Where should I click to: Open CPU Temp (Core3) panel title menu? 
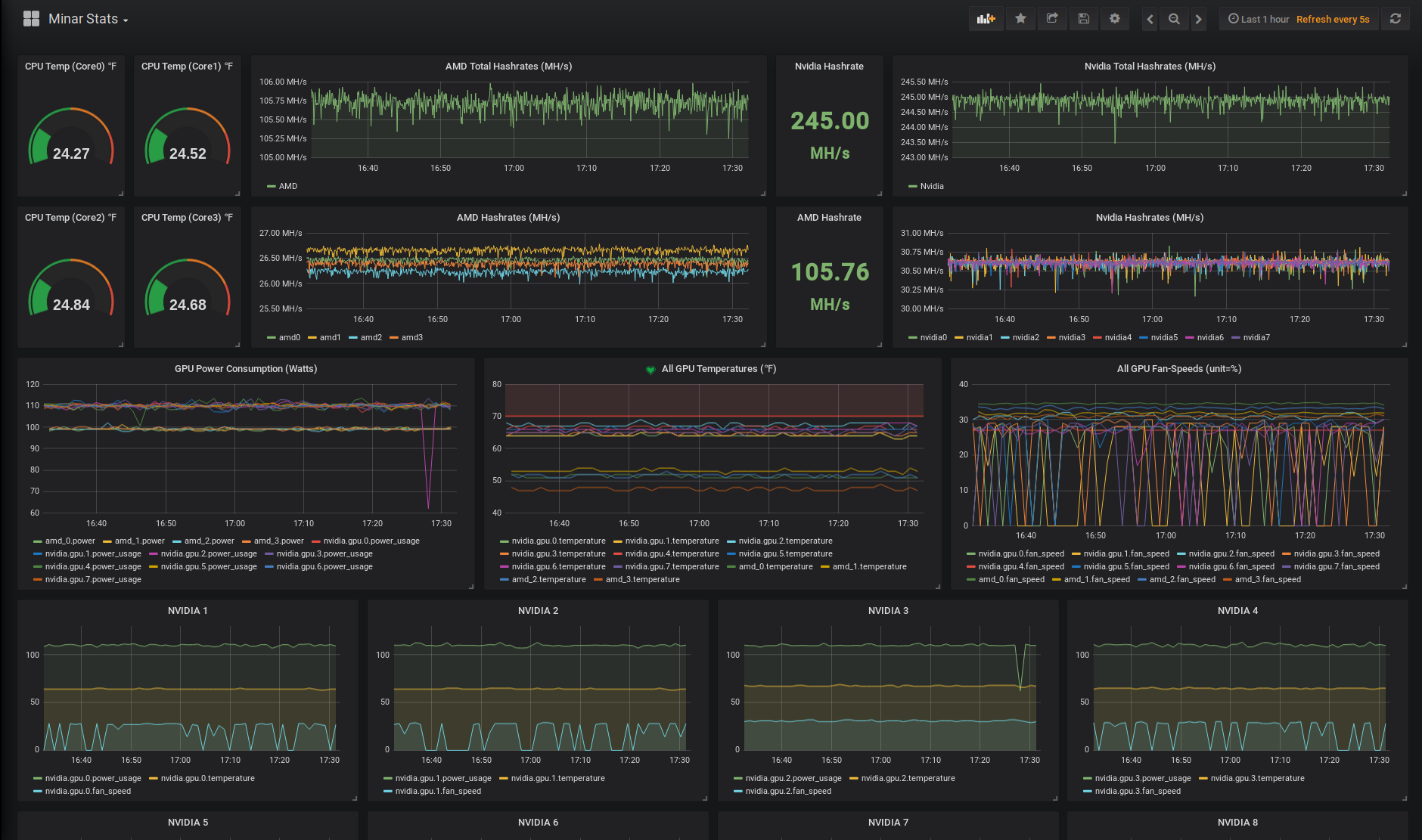coord(188,218)
